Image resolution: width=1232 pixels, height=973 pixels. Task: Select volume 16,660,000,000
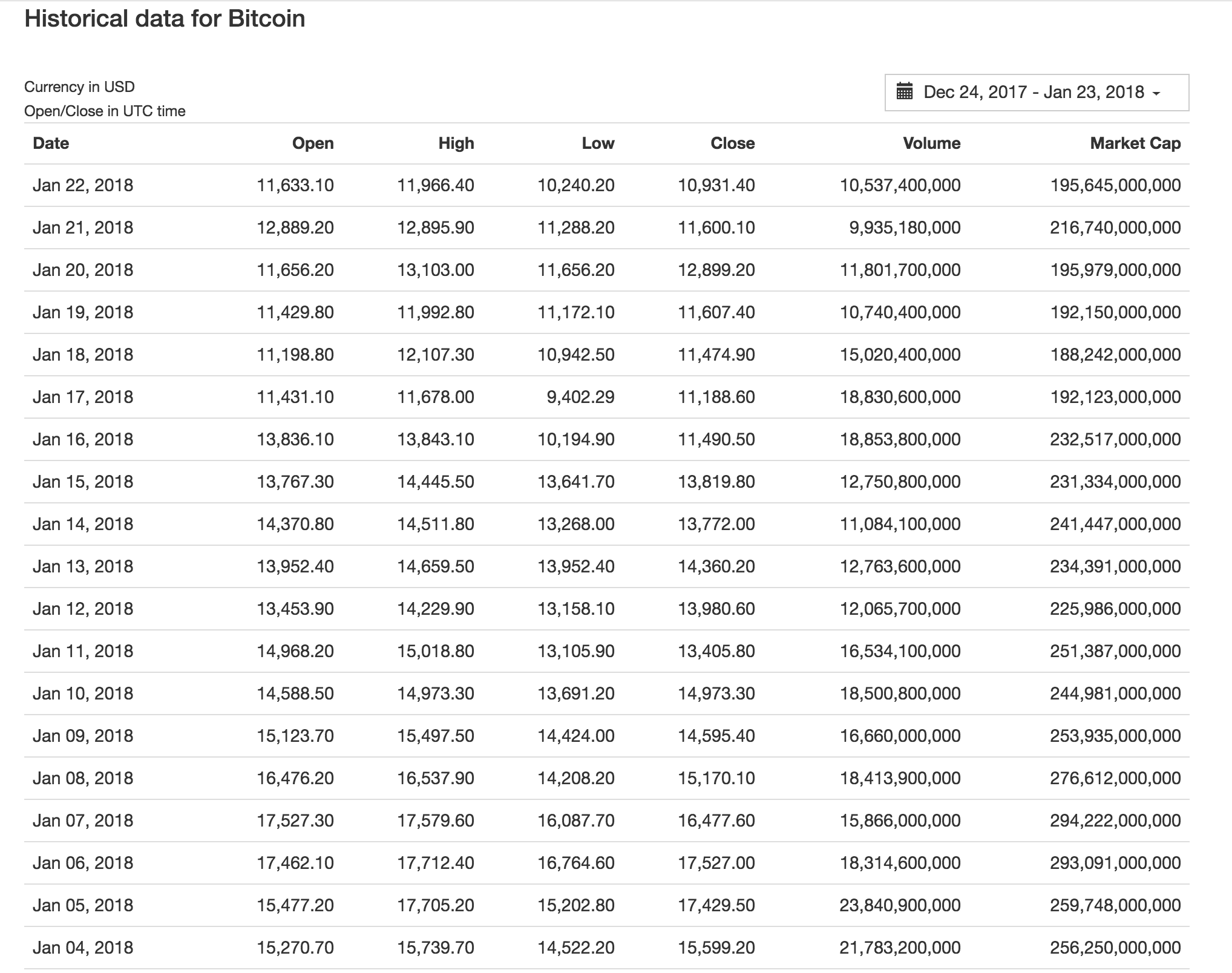click(900, 736)
